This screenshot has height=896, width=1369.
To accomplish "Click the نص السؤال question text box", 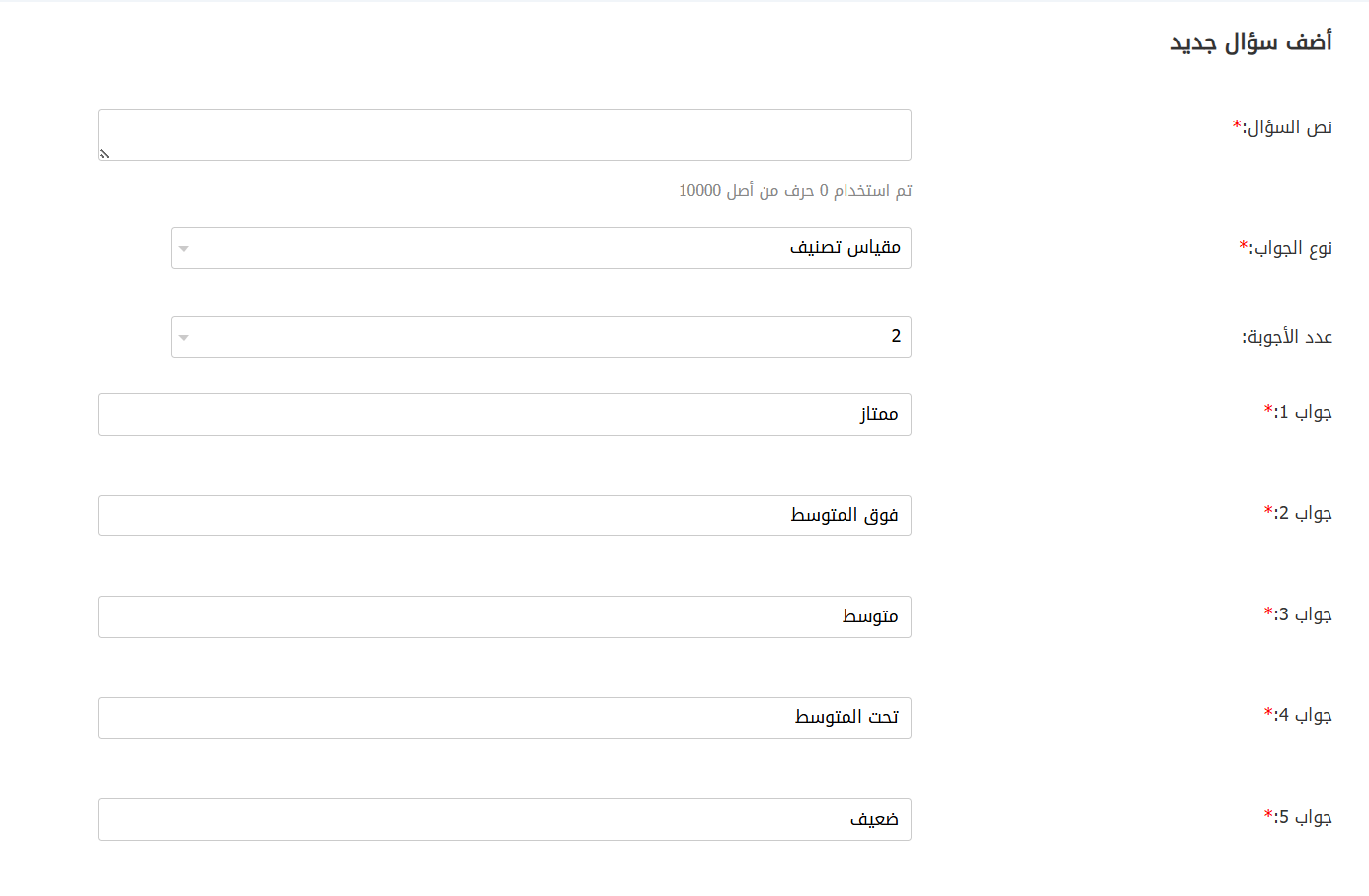I will [x=504, y=134].
